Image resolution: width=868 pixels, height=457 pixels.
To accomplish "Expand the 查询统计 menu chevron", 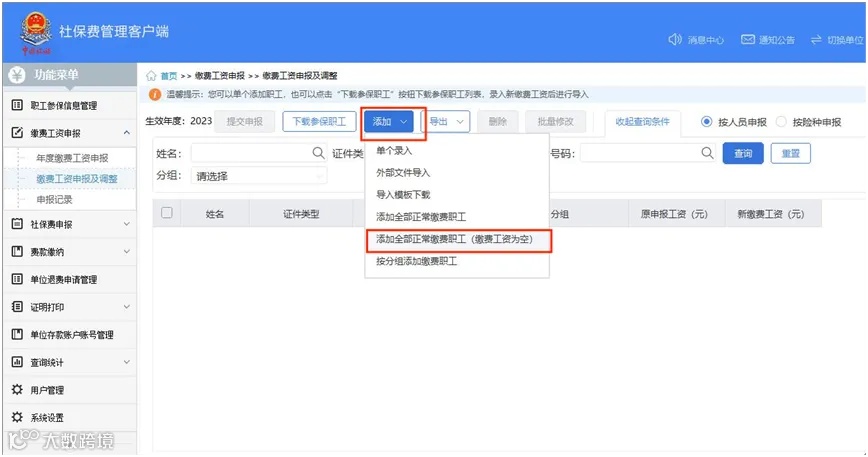I will 127,362.
